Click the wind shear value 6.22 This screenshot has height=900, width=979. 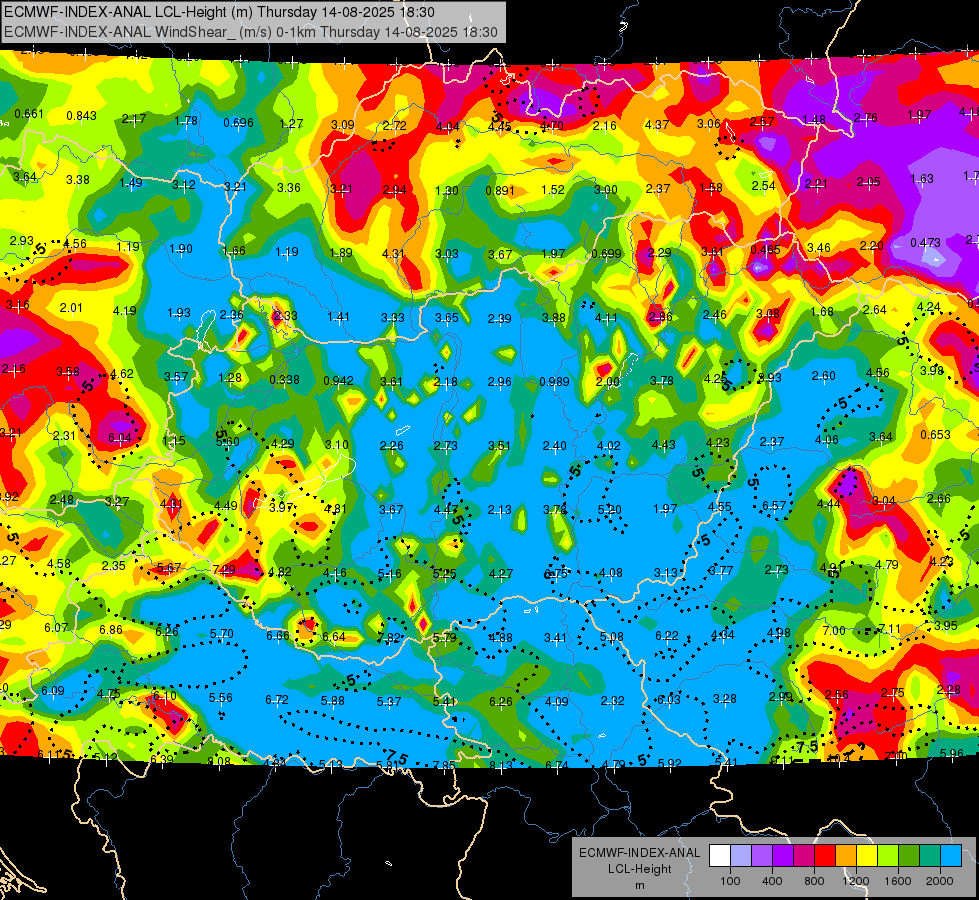click(667, 636)
